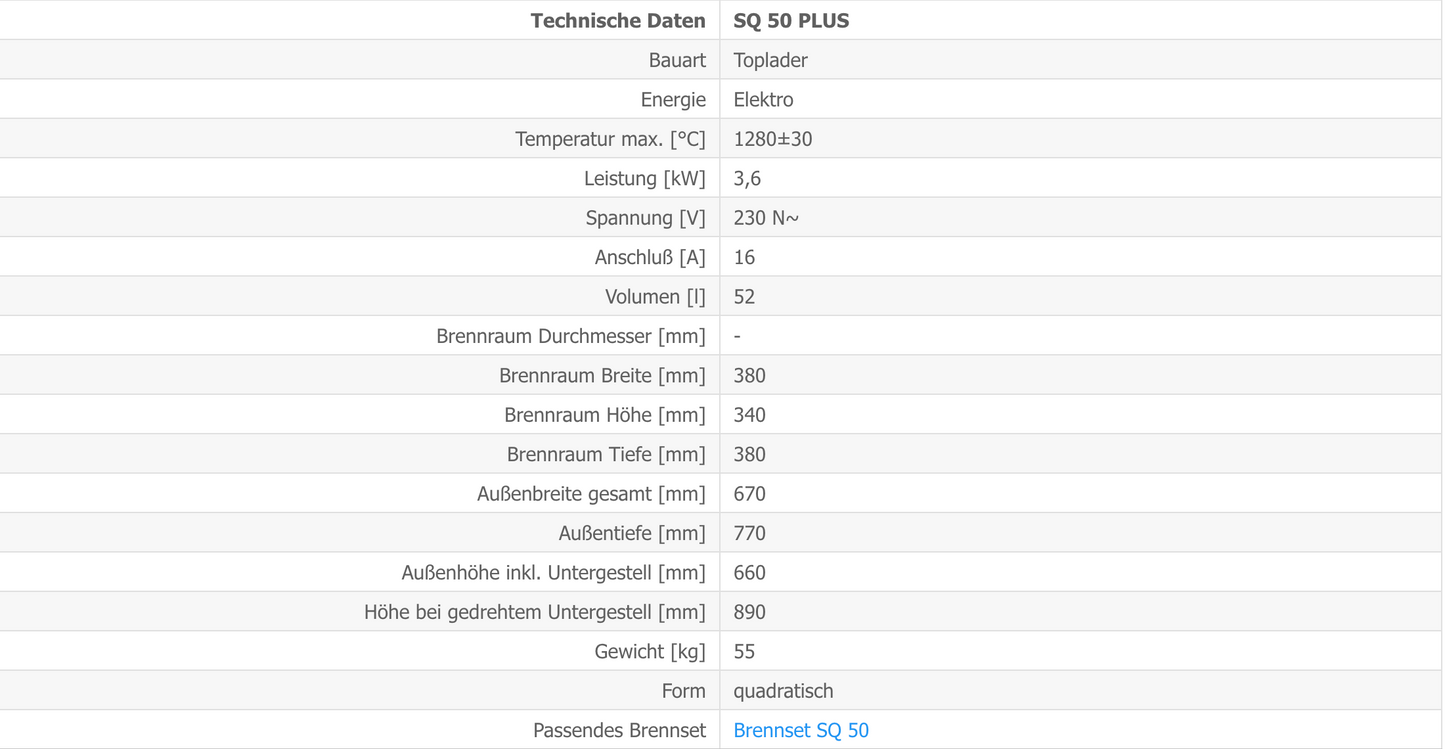Select the Volumen value 52
1445x749 pixels.
coord(744,296)
